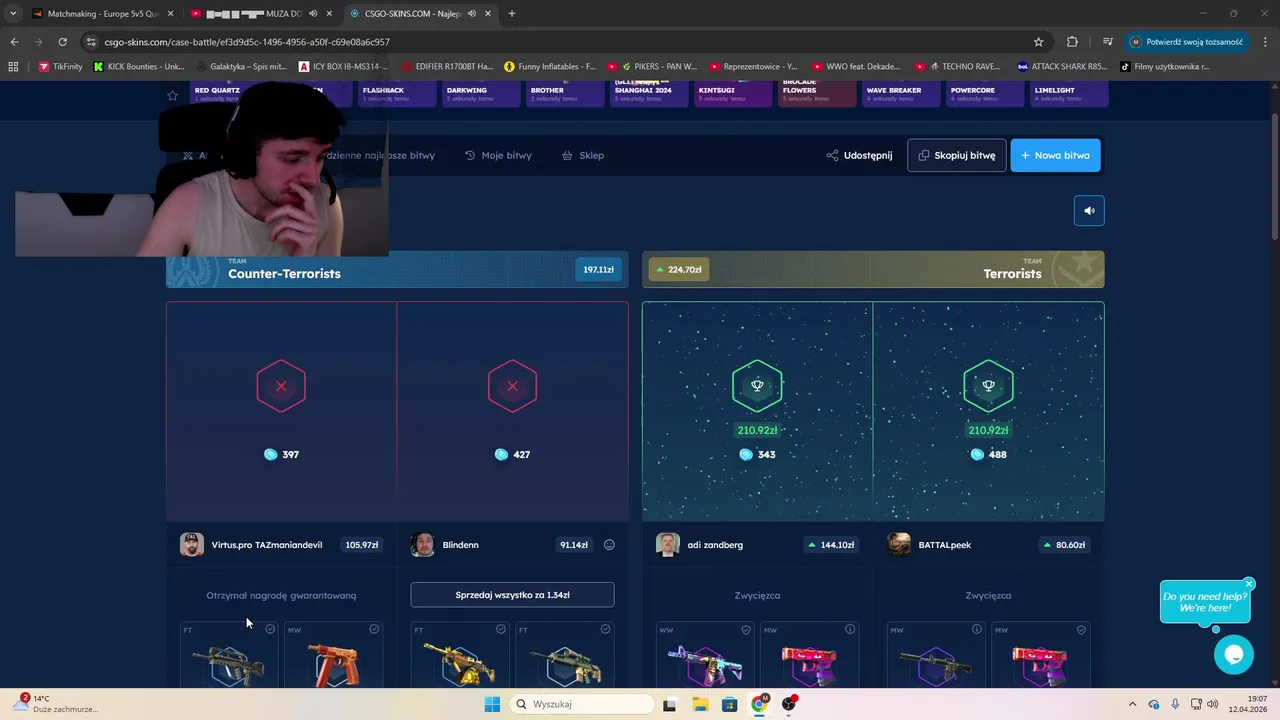Open a new browser tab
Image resolution: width=1280 pixels, height=720 pixels.
click(512, 14)
